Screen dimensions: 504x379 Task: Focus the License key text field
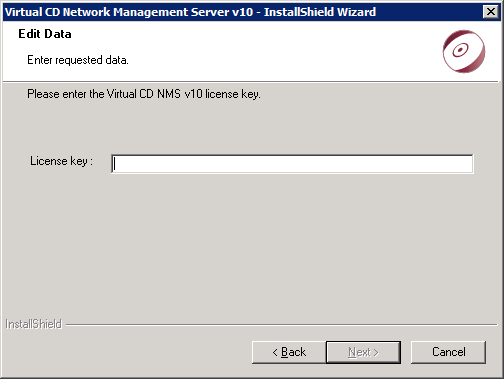tap(292, 164)
